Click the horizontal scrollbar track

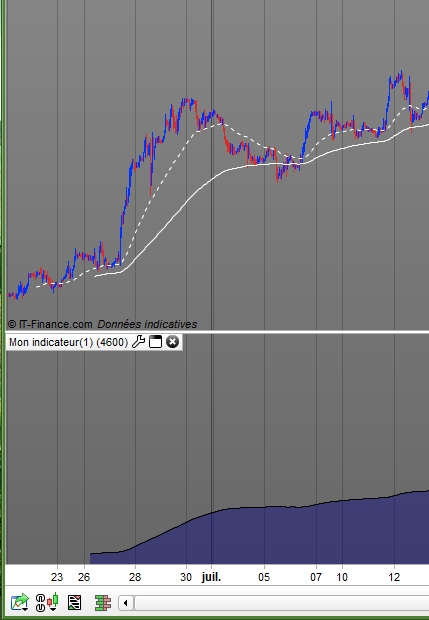click(x=282, y=603)
